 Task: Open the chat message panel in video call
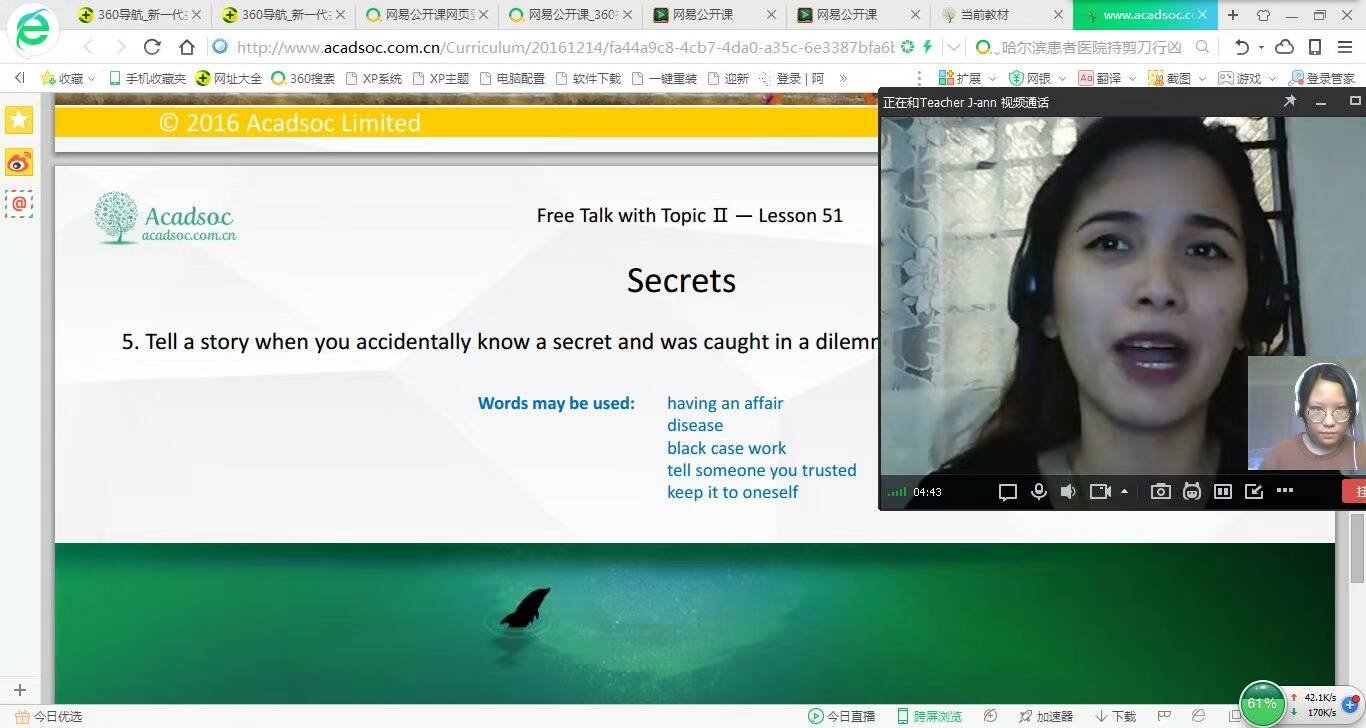(x=1008, y=491)
